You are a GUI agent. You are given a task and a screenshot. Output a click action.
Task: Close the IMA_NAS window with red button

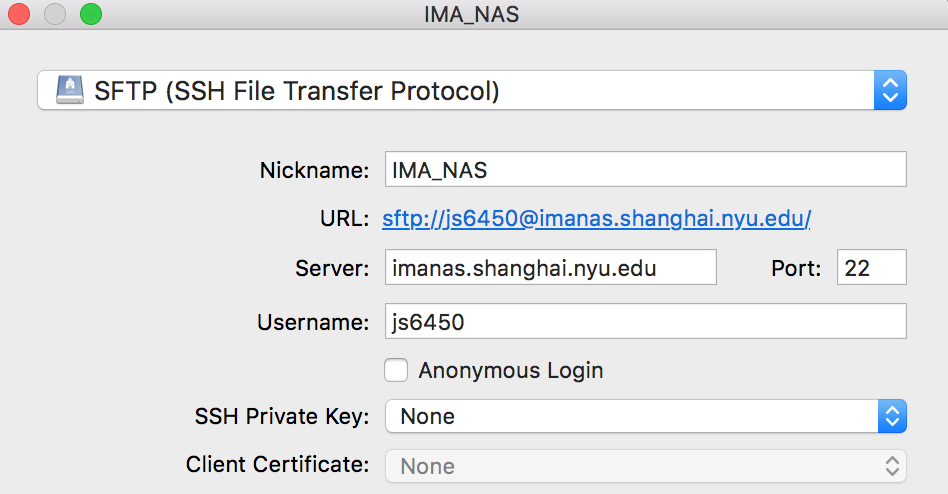(x=19, y=13)
